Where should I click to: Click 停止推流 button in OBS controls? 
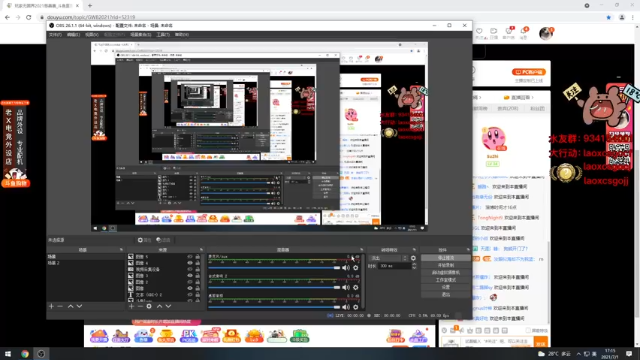click(x=445, y=258)
